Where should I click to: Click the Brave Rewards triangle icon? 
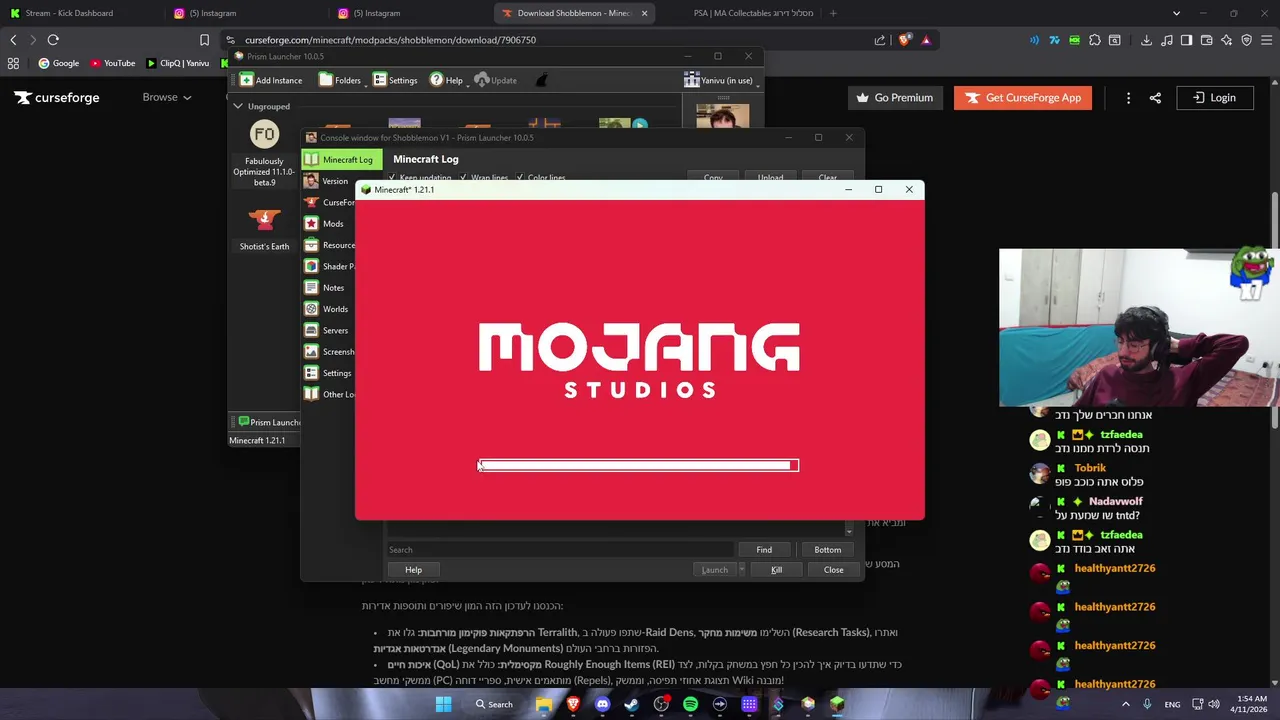point(926,40)
